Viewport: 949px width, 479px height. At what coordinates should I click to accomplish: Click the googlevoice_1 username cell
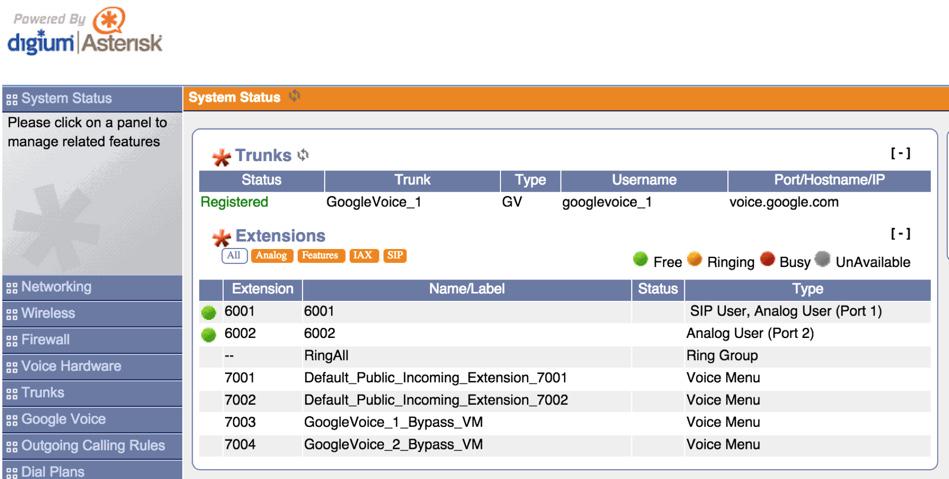pyautogui.click(x=607, y=202)
